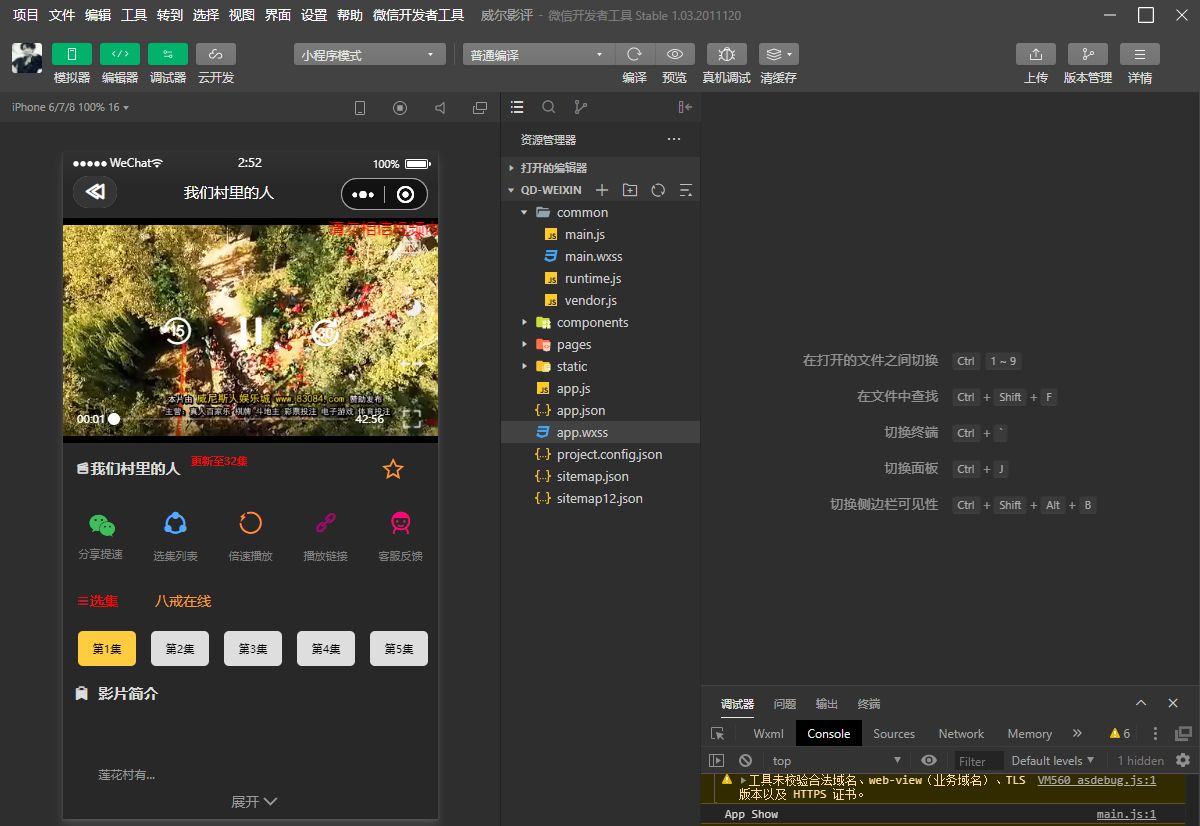The image size is (1200, 826).
Task: Open the 设置 menu
Action: tap(314, 15)
